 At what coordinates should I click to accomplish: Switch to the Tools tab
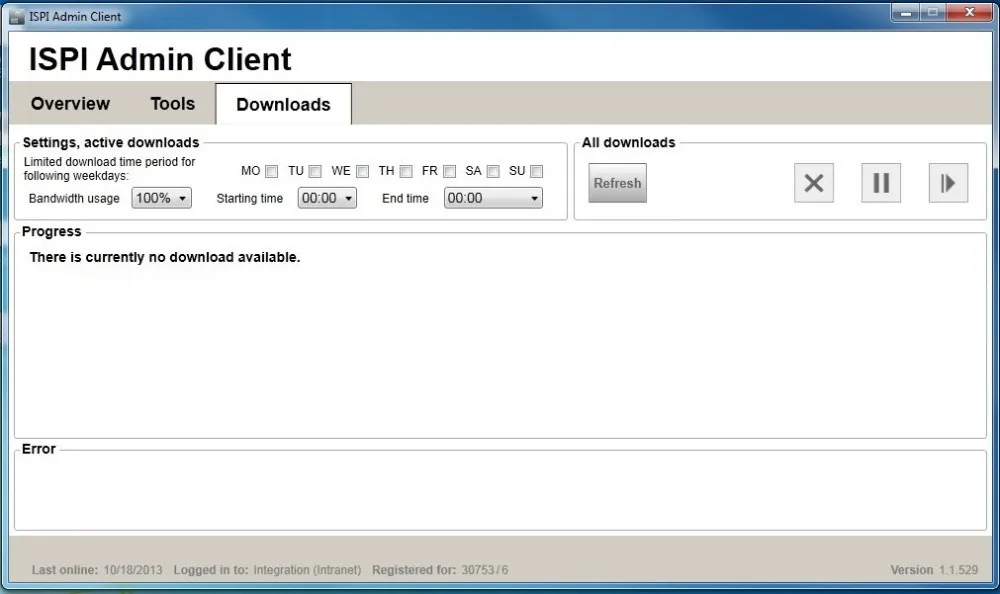pos(172,103)
